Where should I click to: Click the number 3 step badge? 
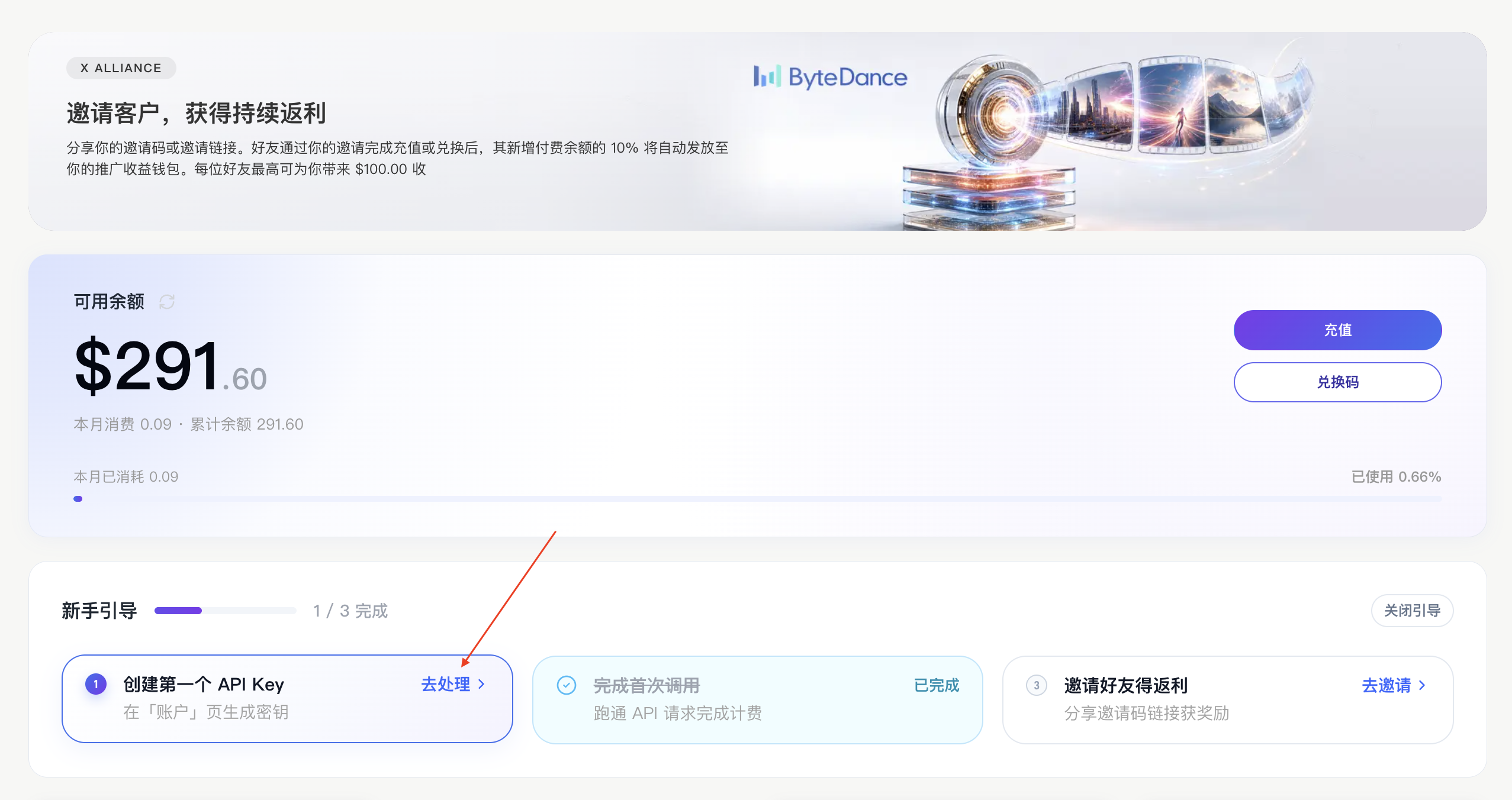coord(1036,685)
